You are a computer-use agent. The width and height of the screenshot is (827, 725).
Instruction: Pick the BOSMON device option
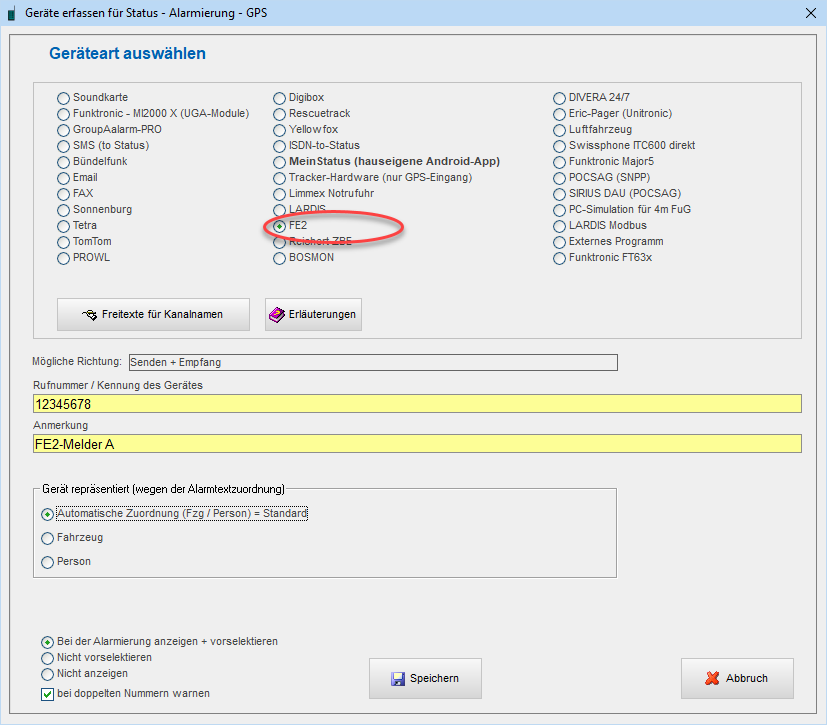point(280,258)
